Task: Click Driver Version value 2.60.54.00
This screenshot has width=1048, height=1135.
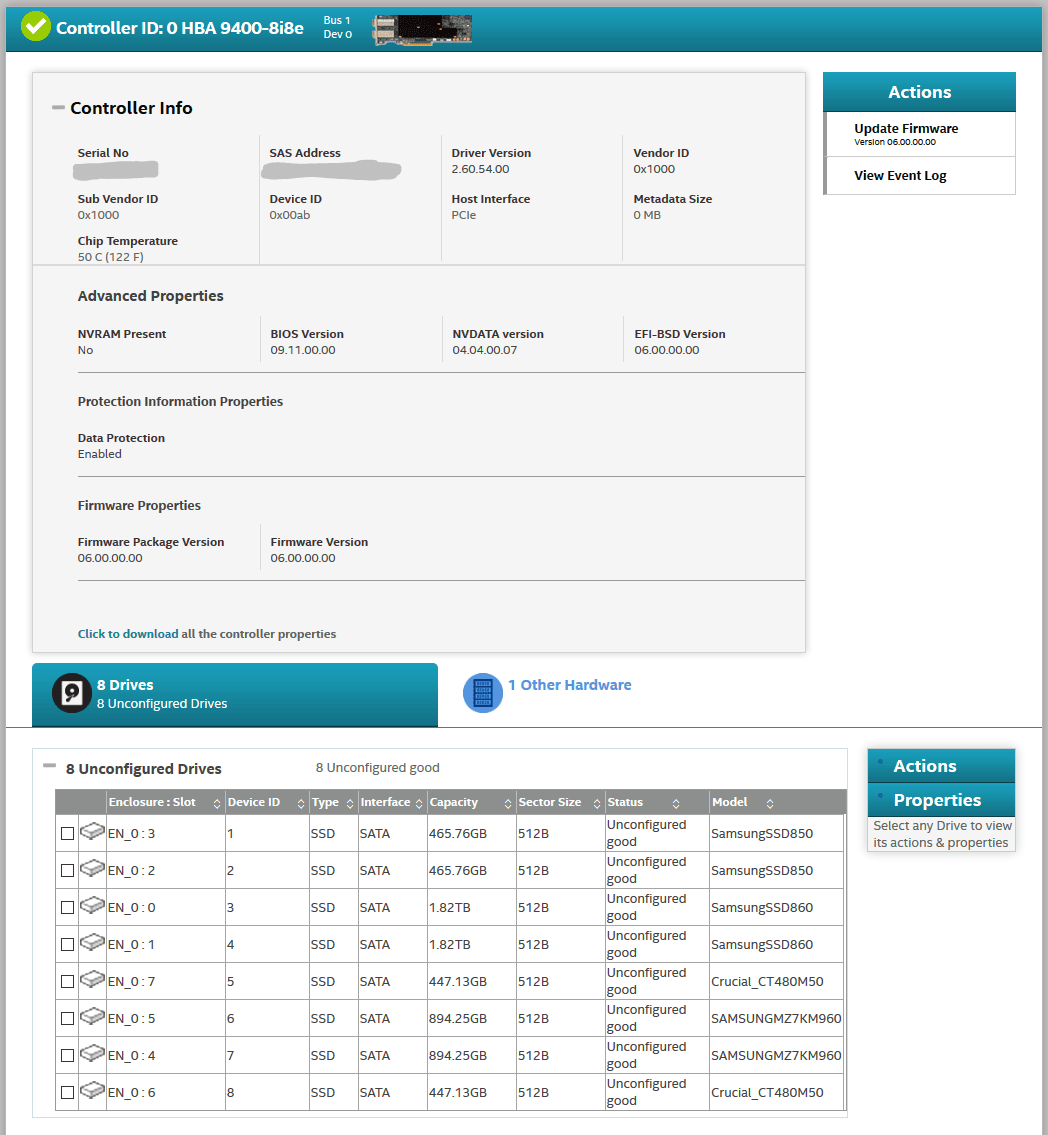Action: pos(480,169)
